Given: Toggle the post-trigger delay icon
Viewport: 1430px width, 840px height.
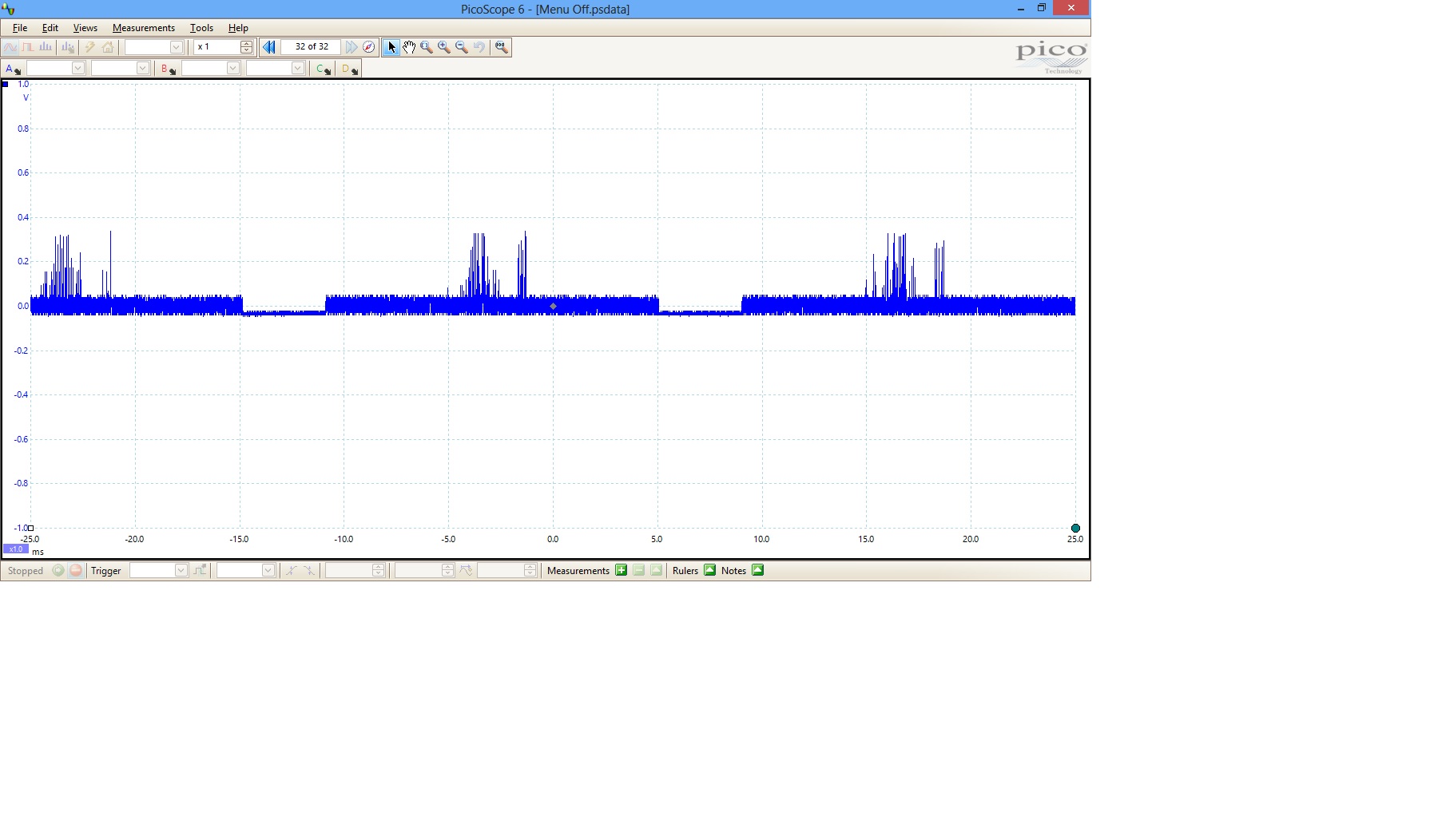Looking at the screenshot, I should tap(467, 570).
